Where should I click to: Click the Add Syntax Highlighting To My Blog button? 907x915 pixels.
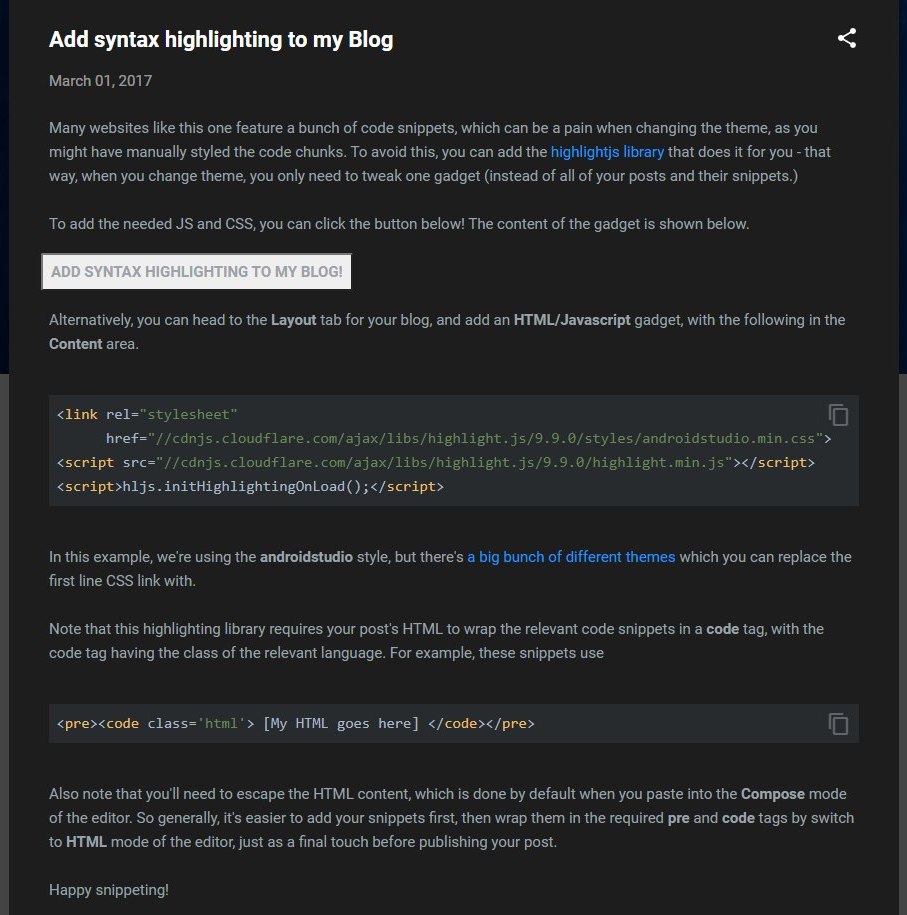pyautogui.click(x=196, y=271)
